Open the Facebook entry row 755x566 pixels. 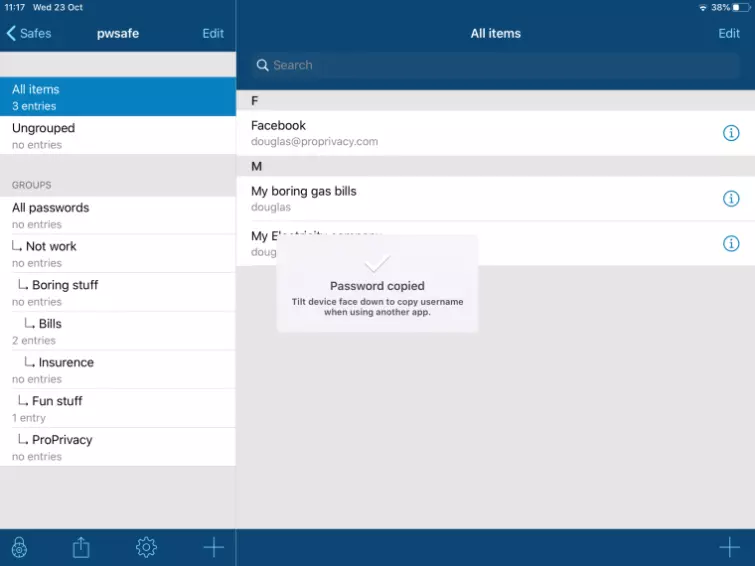(480, 133)
